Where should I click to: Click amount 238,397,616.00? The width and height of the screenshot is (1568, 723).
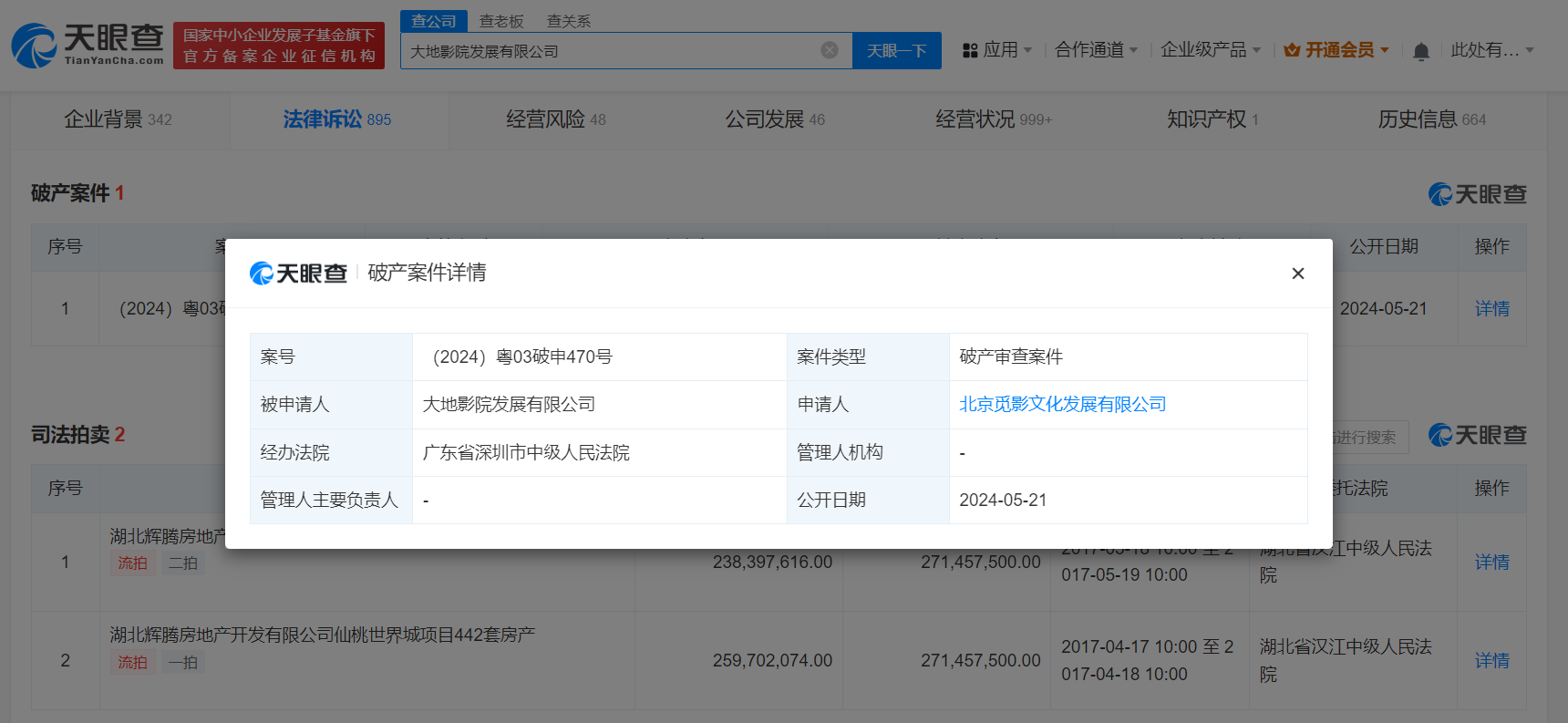pos(772,562)
